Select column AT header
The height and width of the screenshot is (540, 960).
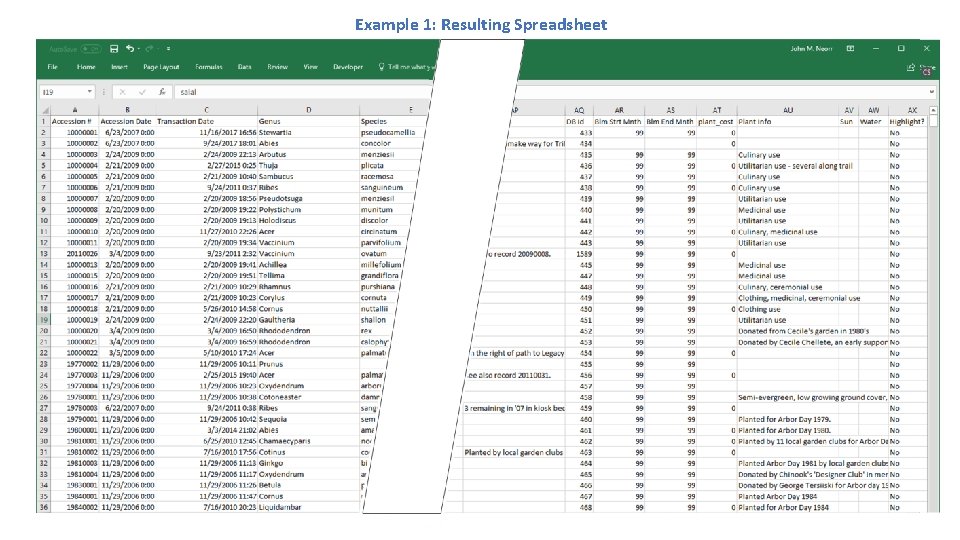pyautogui.click(x=716, y=110)
